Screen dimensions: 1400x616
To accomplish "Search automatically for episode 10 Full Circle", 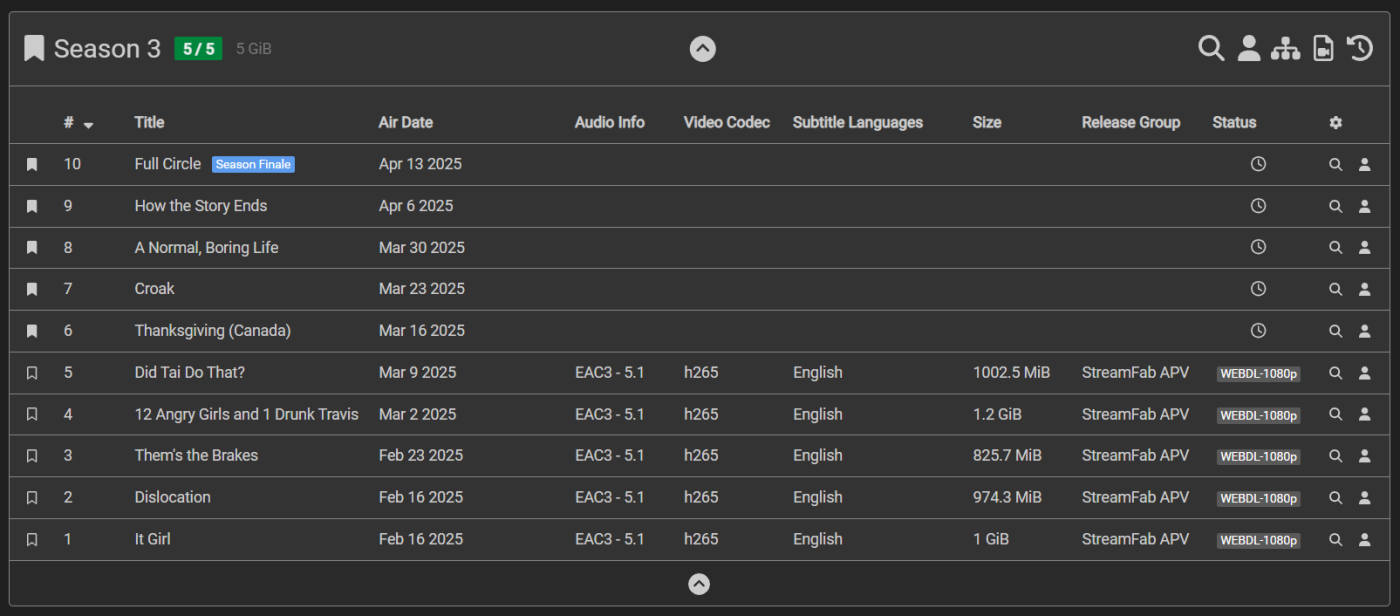I will (1335, 165).
